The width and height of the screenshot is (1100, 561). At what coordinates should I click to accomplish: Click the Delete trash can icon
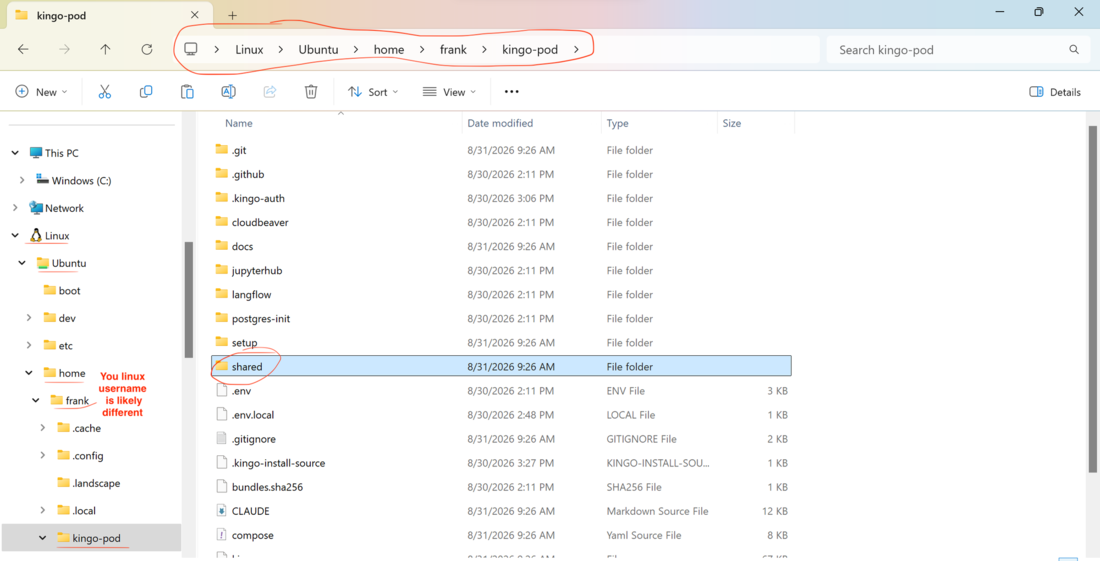(x=311, y=92)
